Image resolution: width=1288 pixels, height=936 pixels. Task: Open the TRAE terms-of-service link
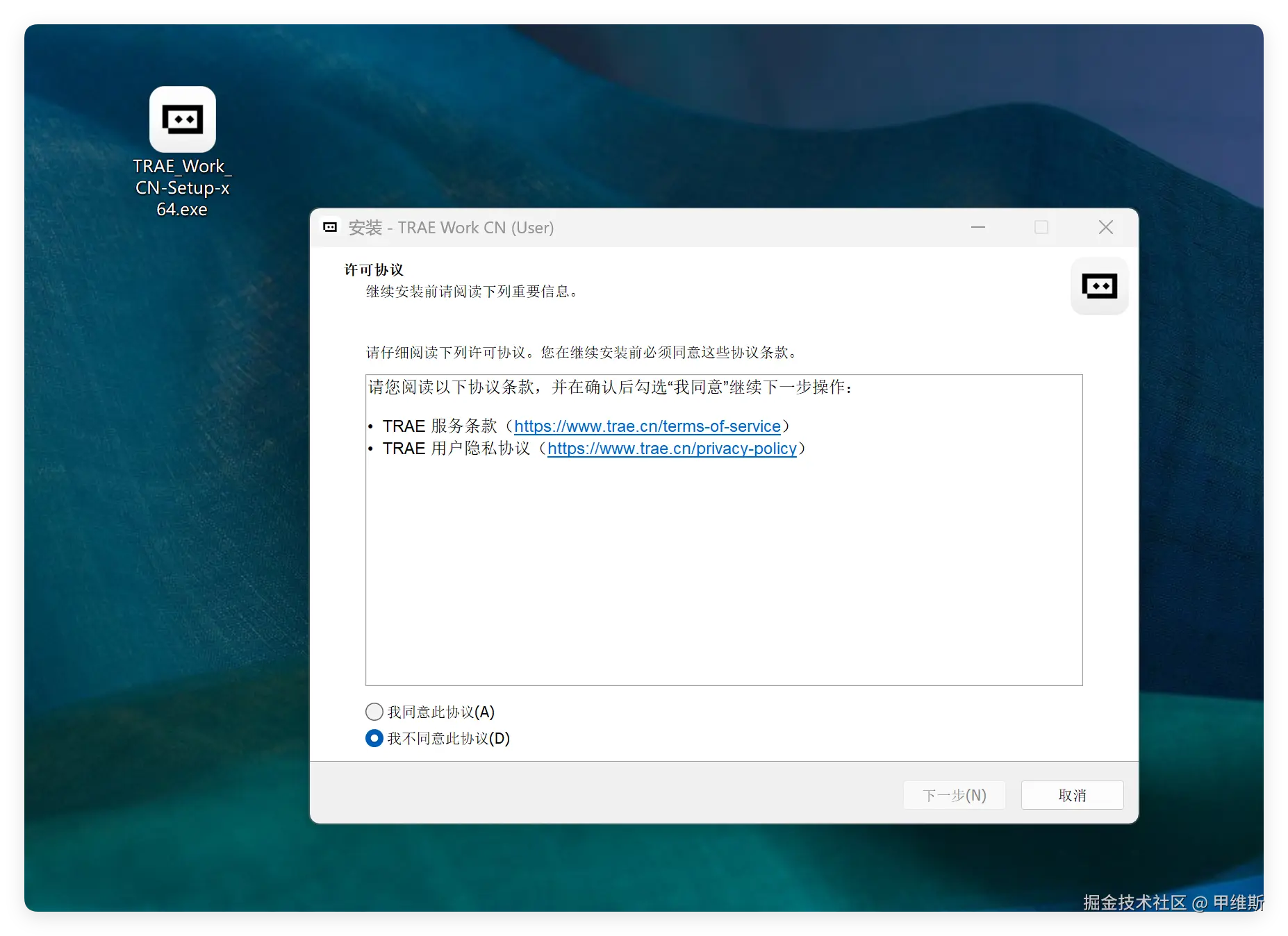point(647,426)
